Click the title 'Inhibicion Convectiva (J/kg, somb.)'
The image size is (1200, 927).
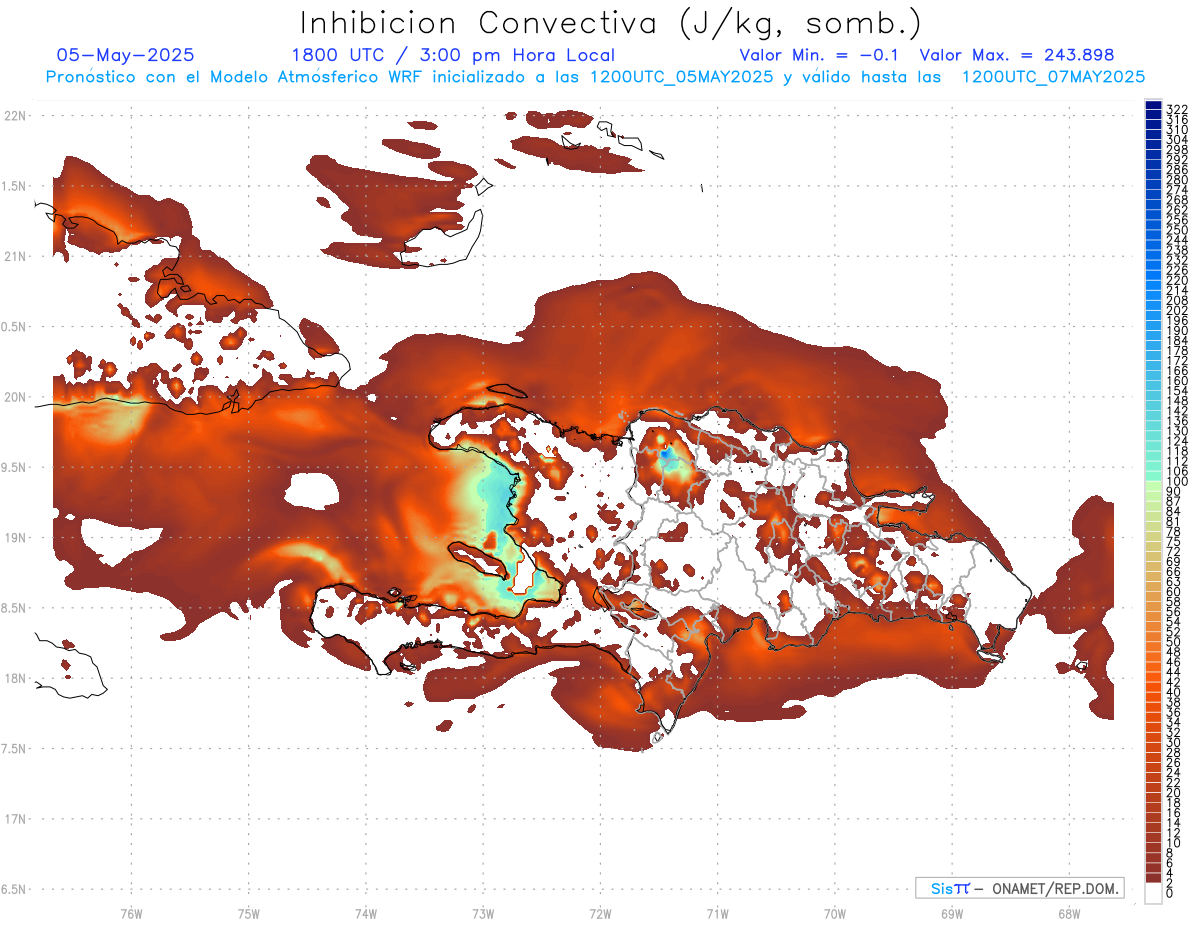point(610,23)
